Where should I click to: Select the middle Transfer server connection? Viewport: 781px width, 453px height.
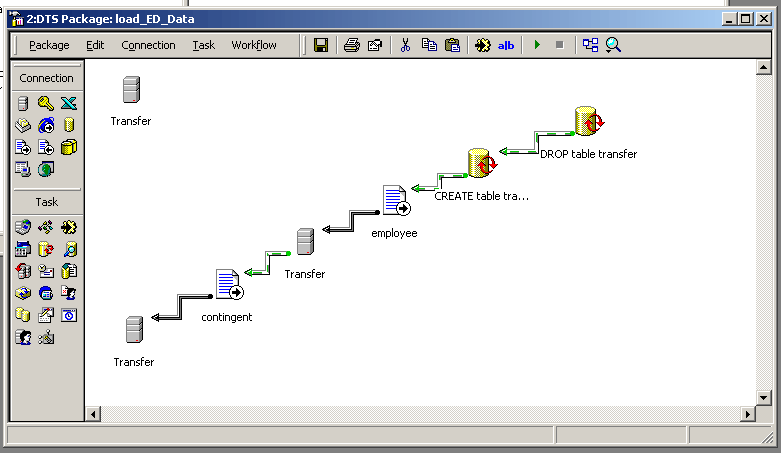(305, 242)
